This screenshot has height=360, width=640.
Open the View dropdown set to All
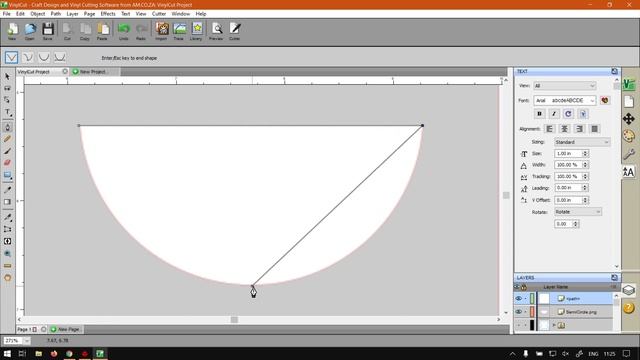click(x=564, y=86)
